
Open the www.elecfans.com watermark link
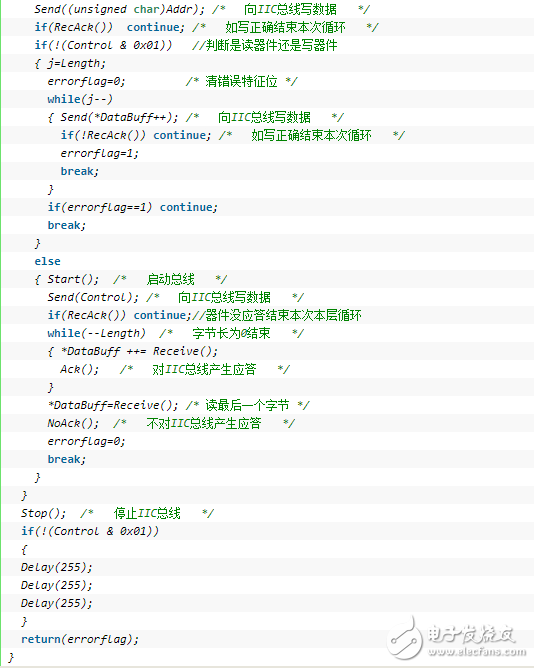click(x=477, y=652)
